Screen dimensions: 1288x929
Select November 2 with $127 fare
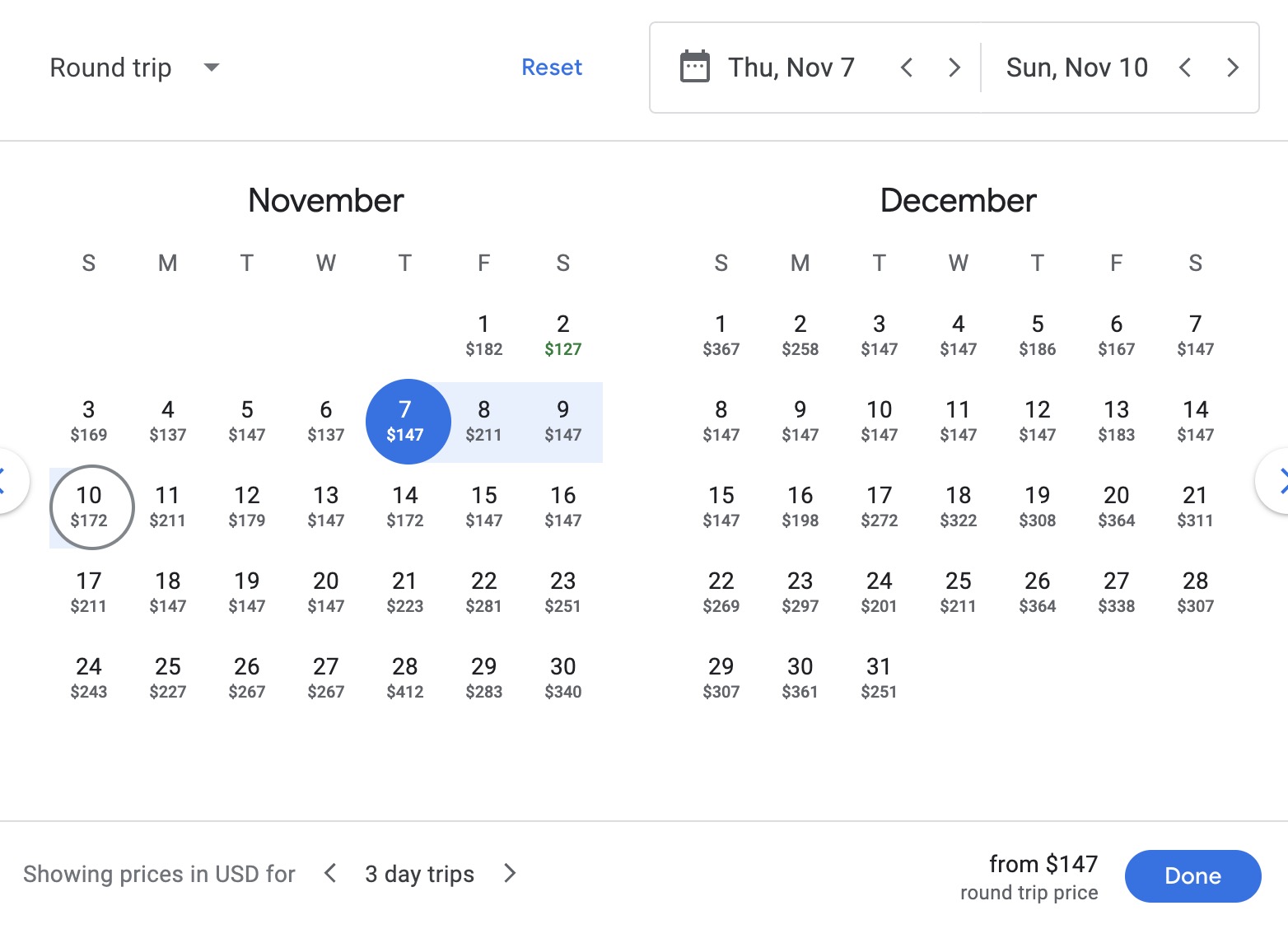click(x=563, y=335)
